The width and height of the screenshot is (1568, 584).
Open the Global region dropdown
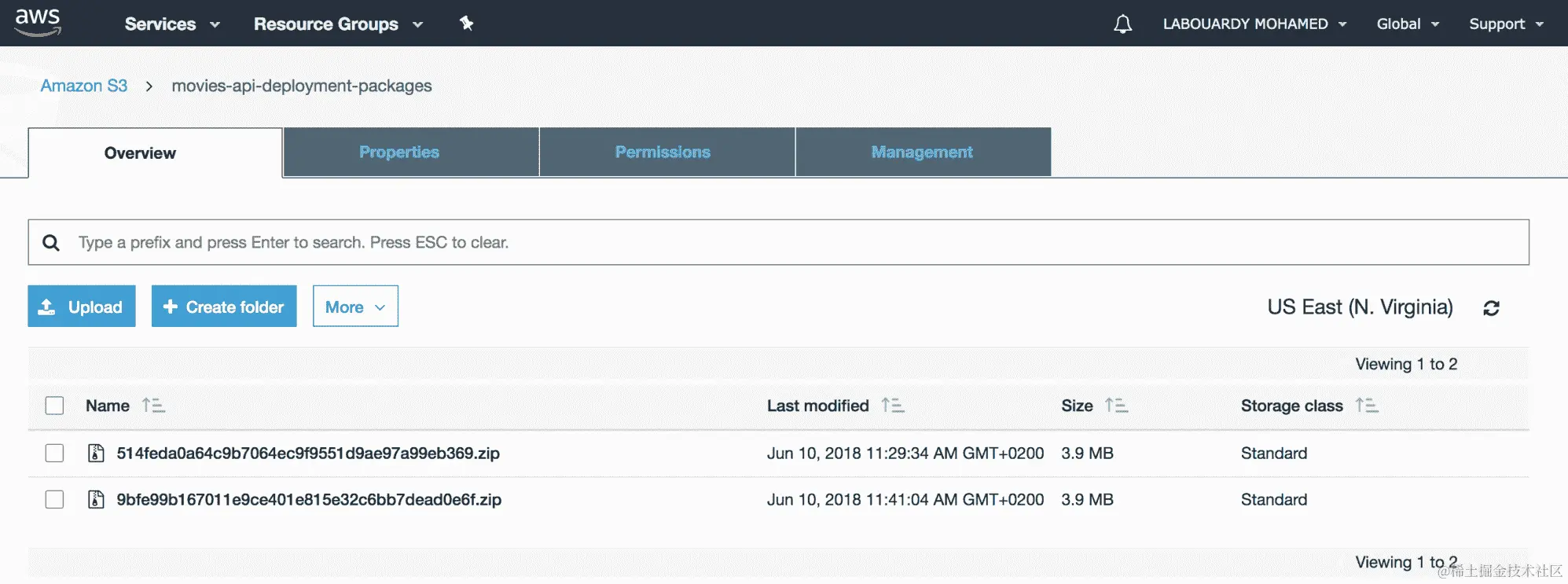tap(1408, 24)
